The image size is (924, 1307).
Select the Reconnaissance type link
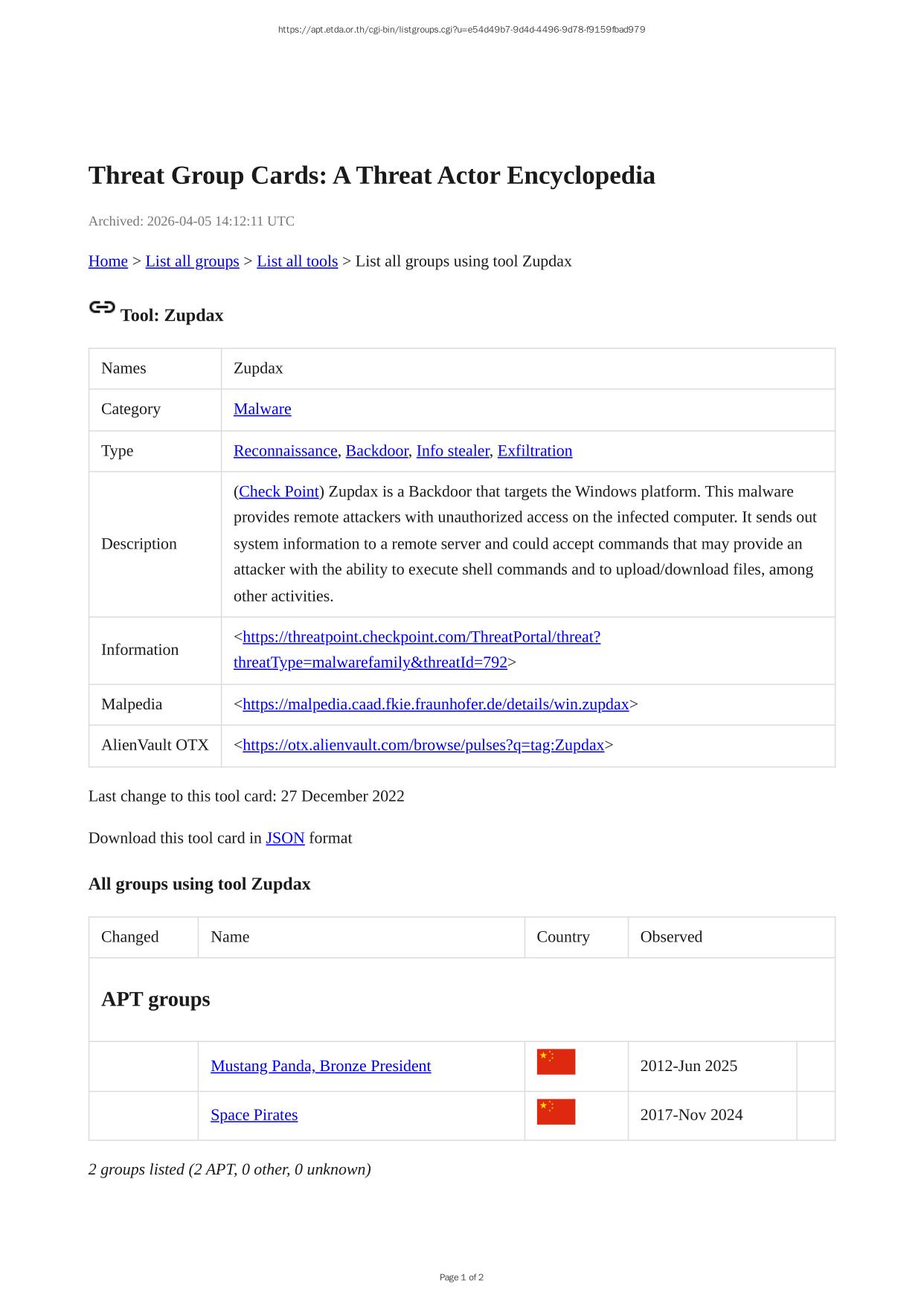pyautogui.click(x=285, y=451)
